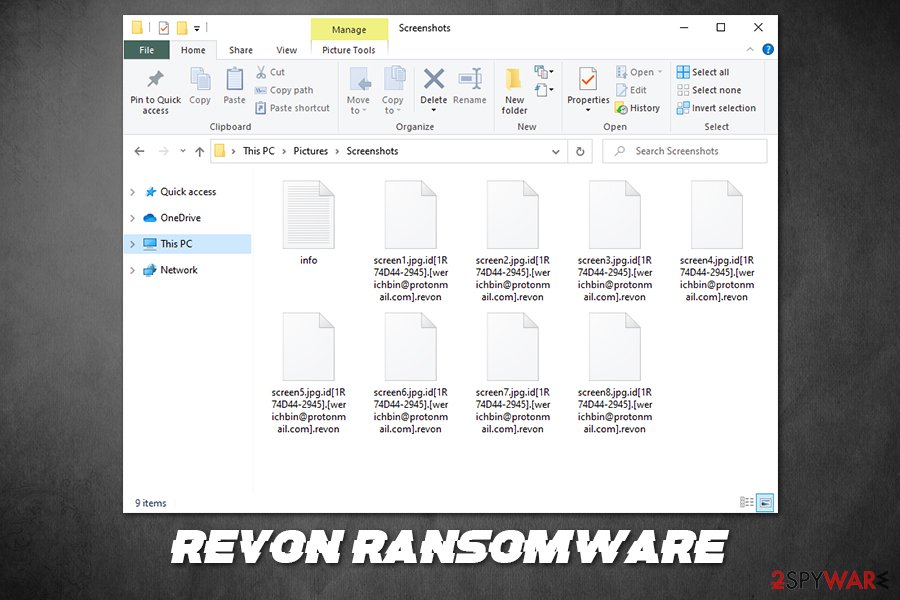
Task: Go up one folder level arrow
Action: pos(199,151)
